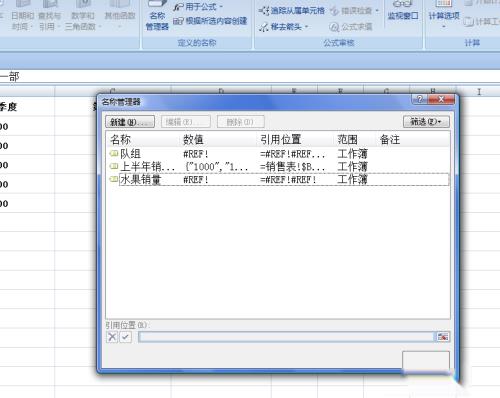Click the Delete (删除) button in Name Manager
The width and height of the screenshot is (500, 398).
click(241, 122)
